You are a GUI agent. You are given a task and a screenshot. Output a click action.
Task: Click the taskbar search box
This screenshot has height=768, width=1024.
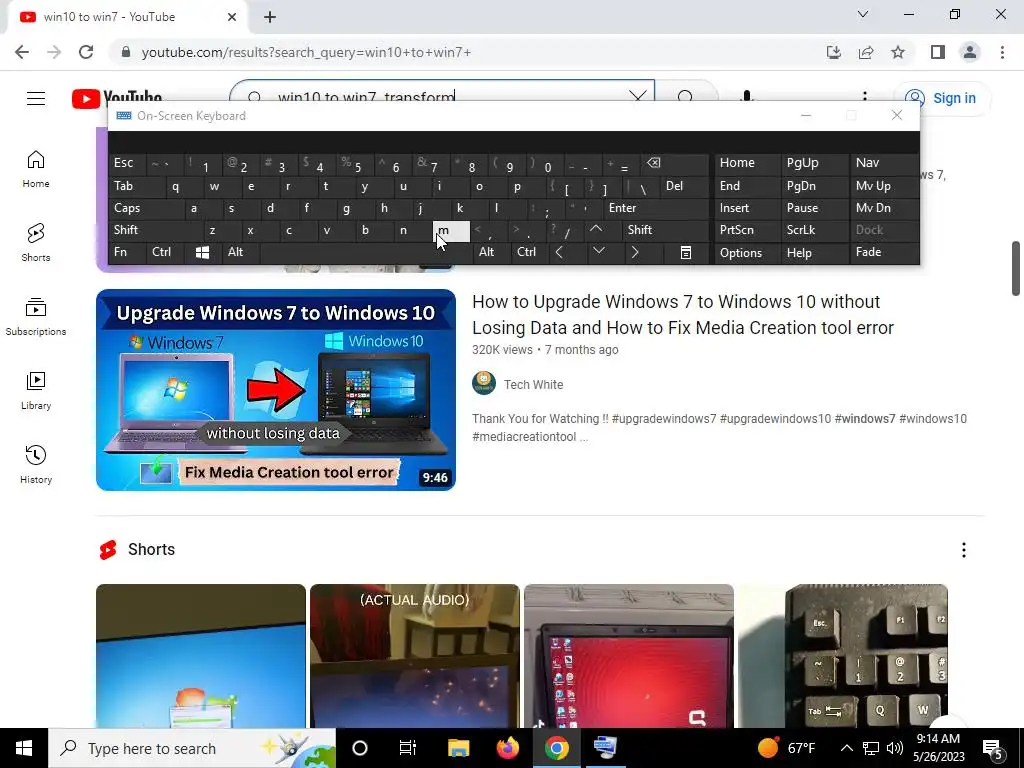tap(192, 748)
